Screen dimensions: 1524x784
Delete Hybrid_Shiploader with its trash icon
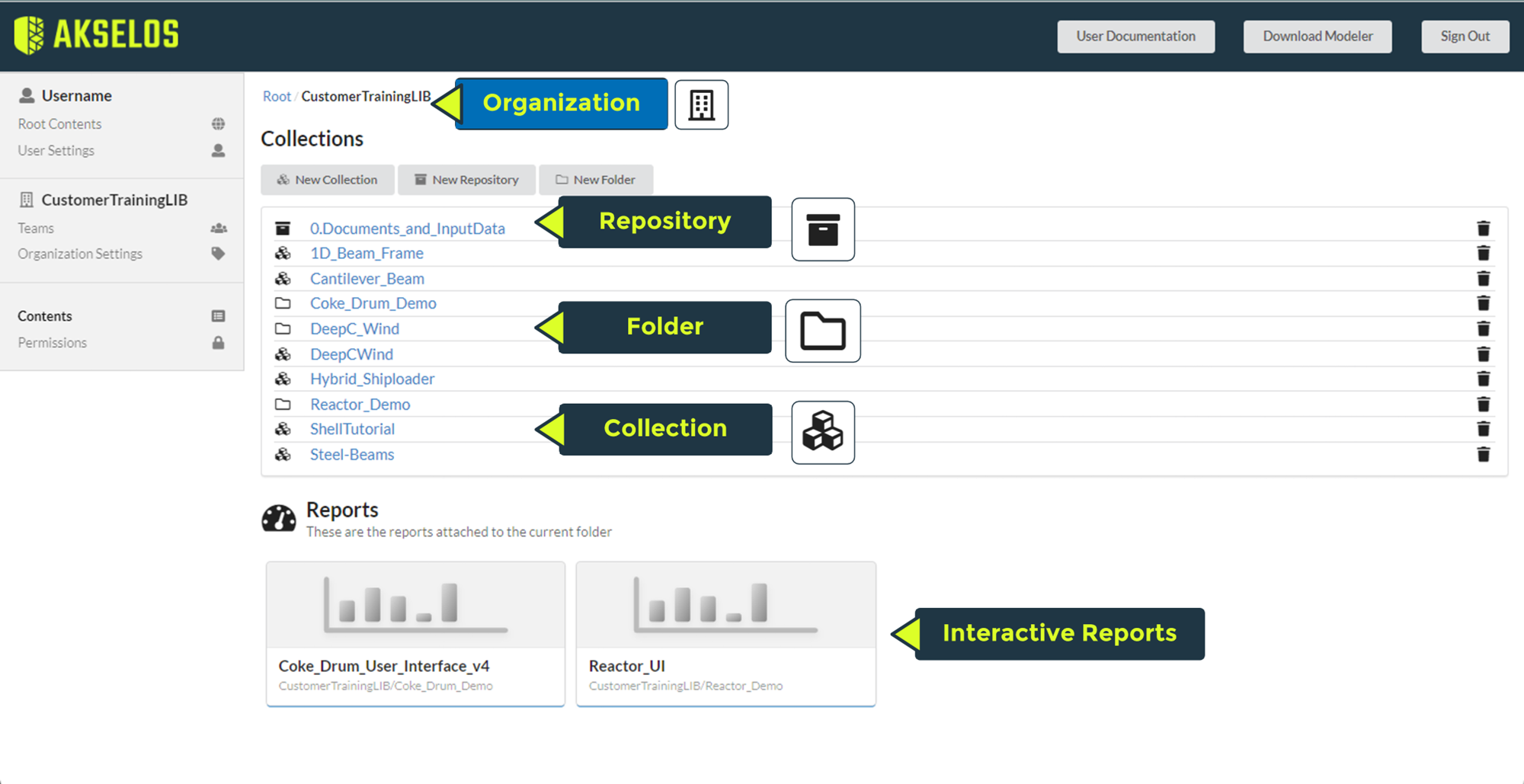tap(1483, 379)
